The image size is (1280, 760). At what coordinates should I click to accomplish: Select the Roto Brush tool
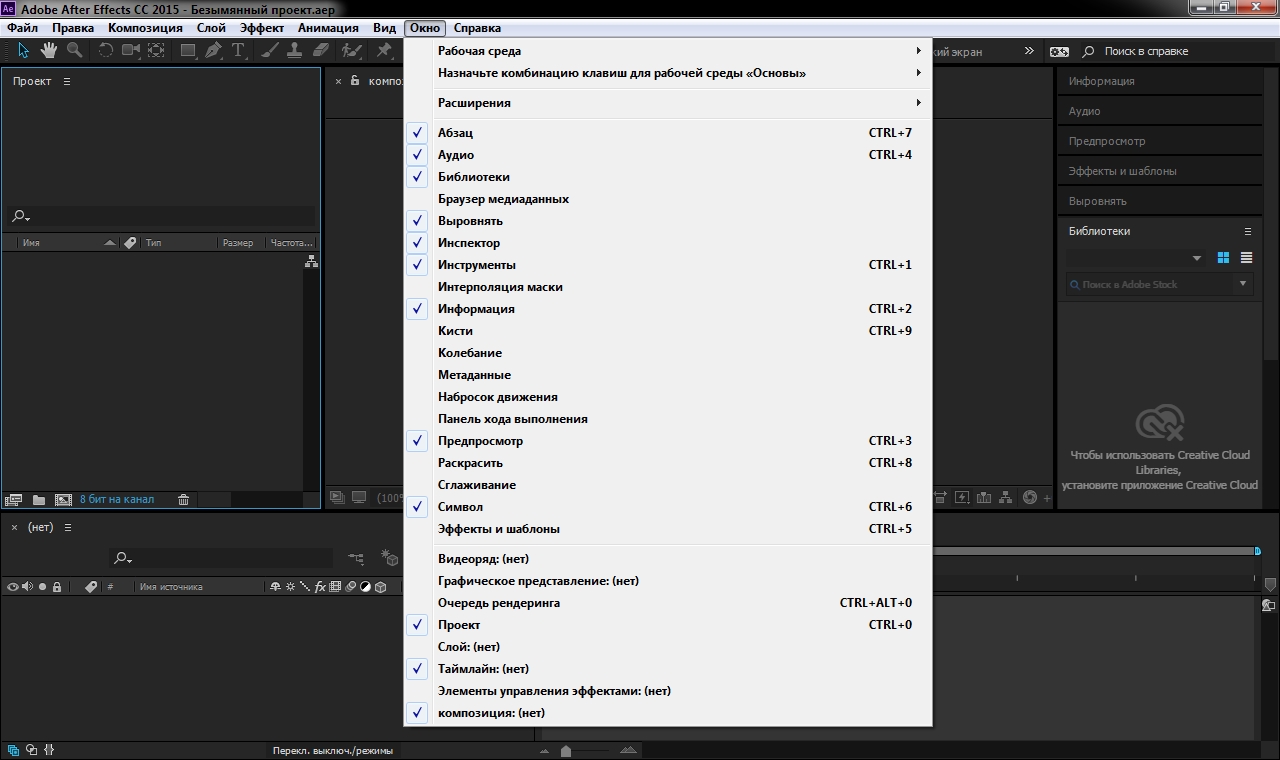351,50
